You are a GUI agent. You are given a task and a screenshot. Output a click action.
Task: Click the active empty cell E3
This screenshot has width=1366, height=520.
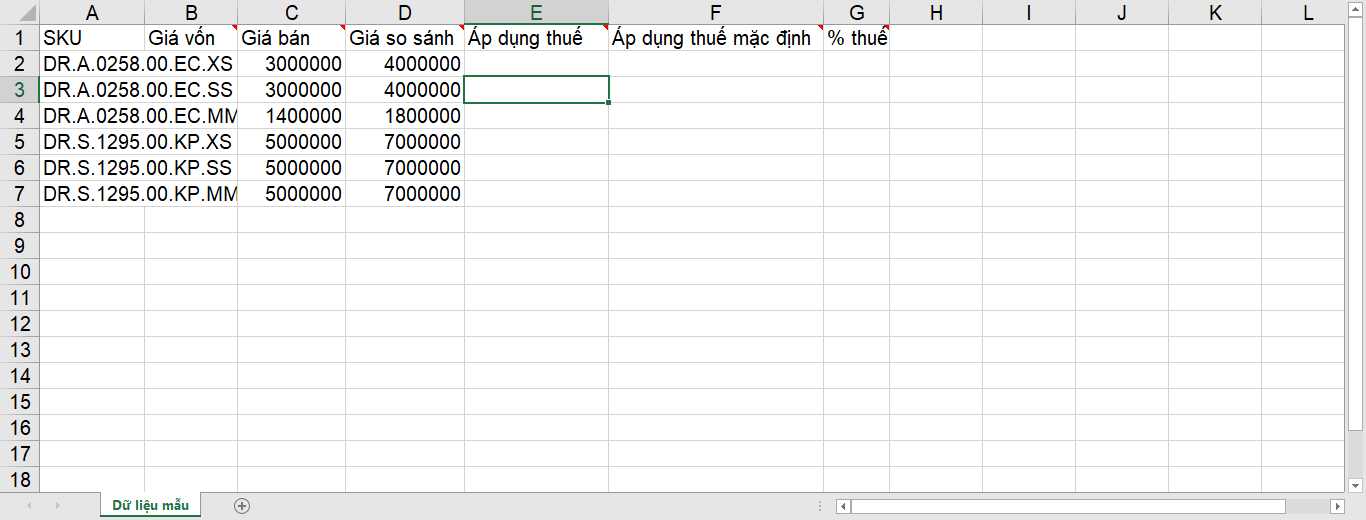536,90
